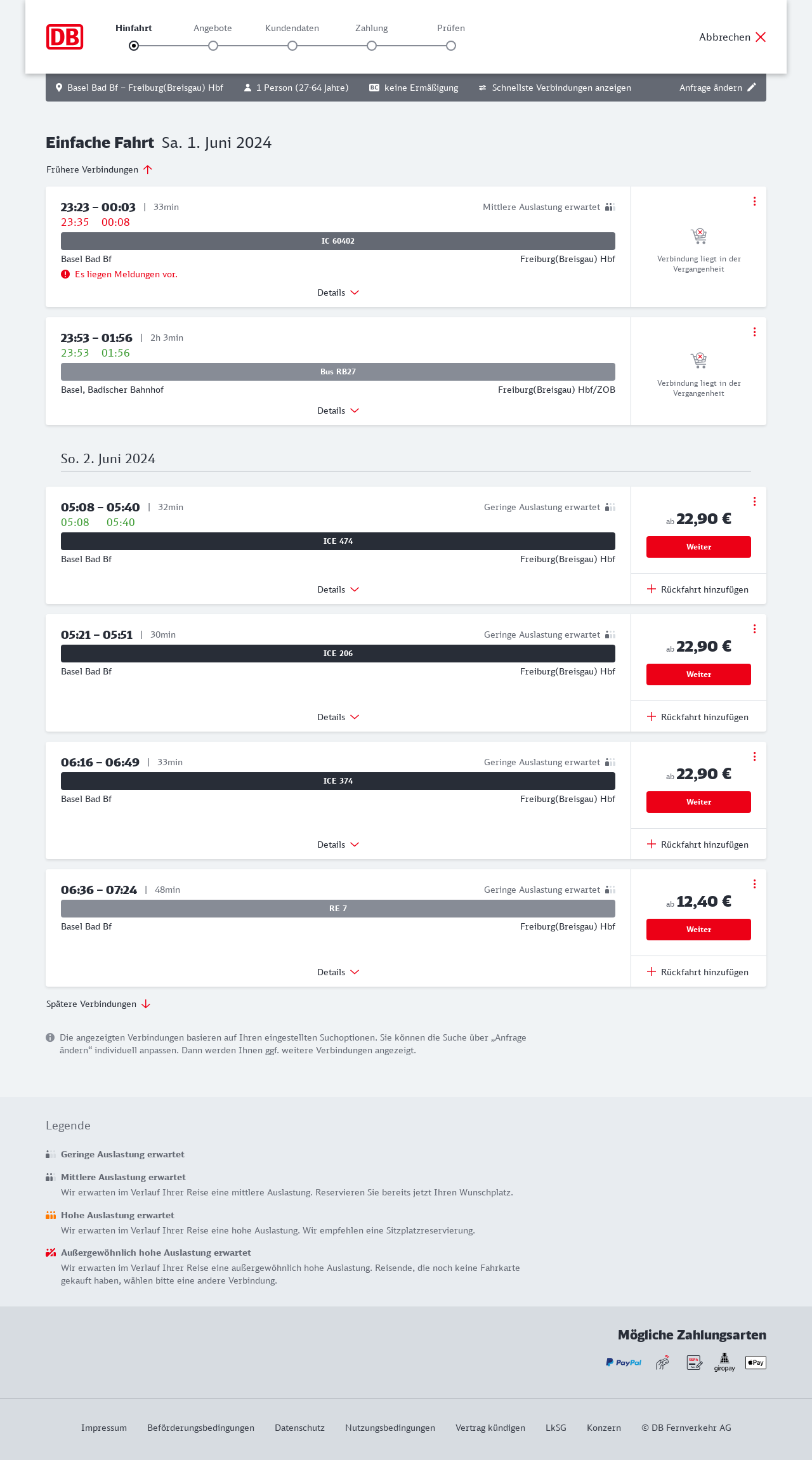Screen dimensions: 812x1460
Task: Show Frühere Verbindungen
Action: click(x=100, y=169)
